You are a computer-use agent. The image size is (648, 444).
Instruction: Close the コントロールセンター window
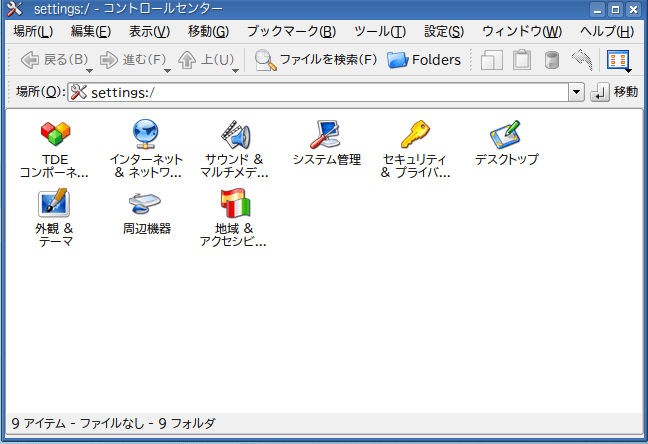[x=633, y=9]
